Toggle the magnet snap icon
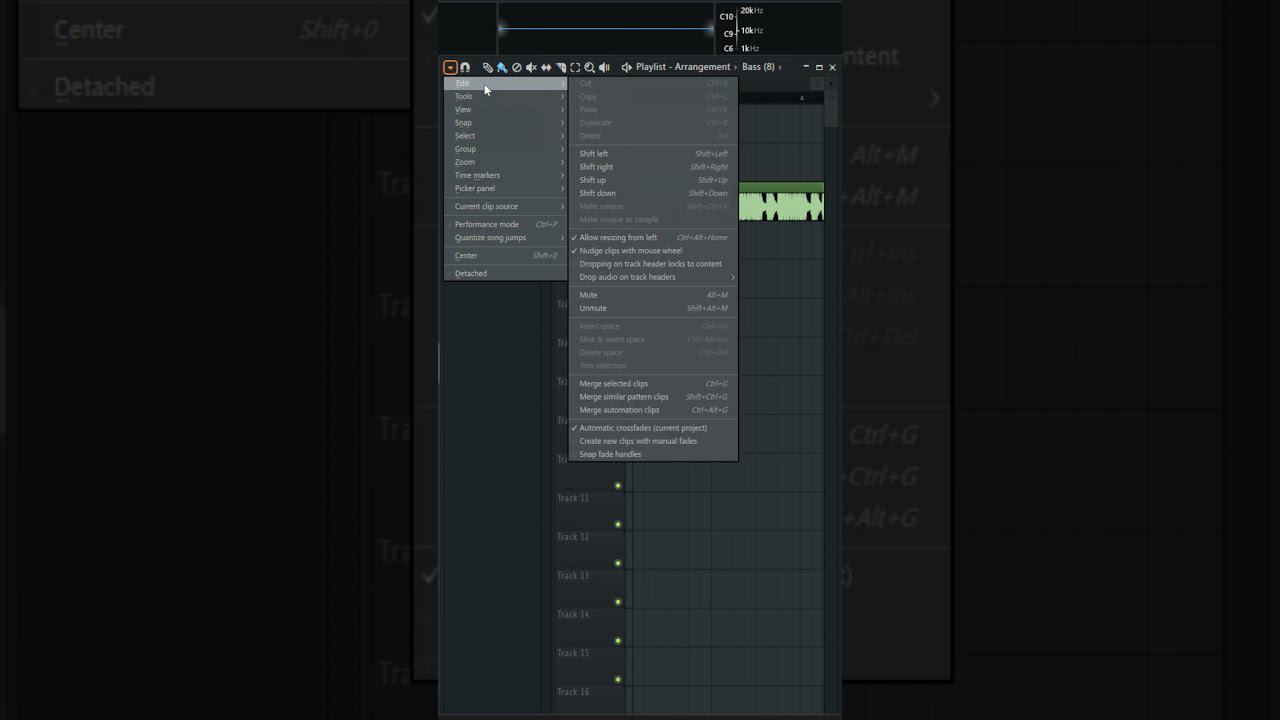This screenshot has height=720, width=1280. point(465,67)
